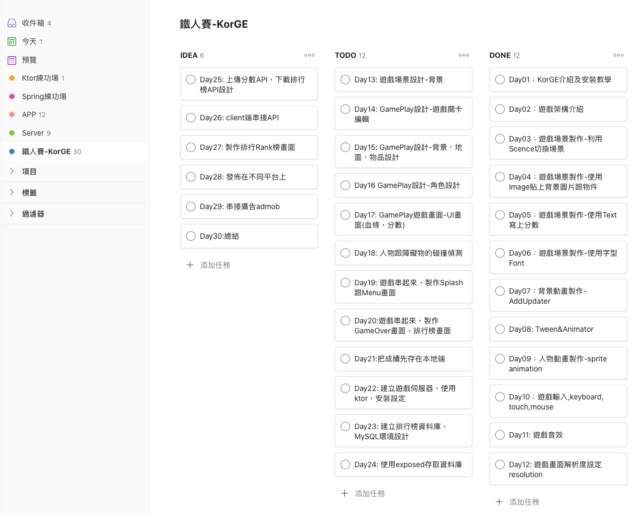Complete the Day28 publish platforms task

(x=191, y=177)
